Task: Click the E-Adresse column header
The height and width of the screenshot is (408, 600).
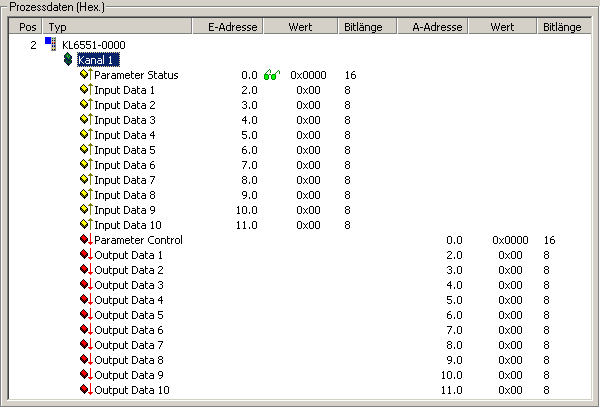Action: (228, 27)
